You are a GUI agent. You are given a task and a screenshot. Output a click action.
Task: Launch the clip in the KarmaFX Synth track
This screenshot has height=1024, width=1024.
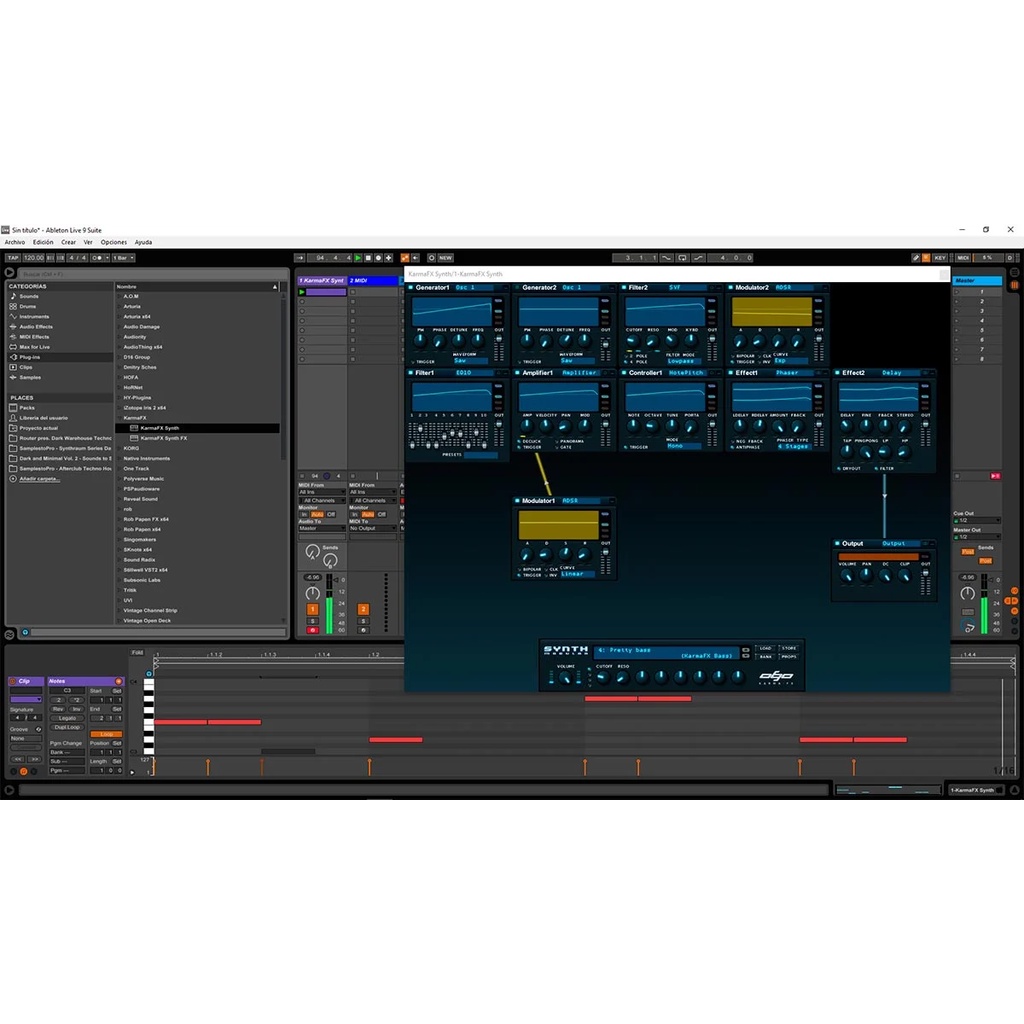(302, 292)
